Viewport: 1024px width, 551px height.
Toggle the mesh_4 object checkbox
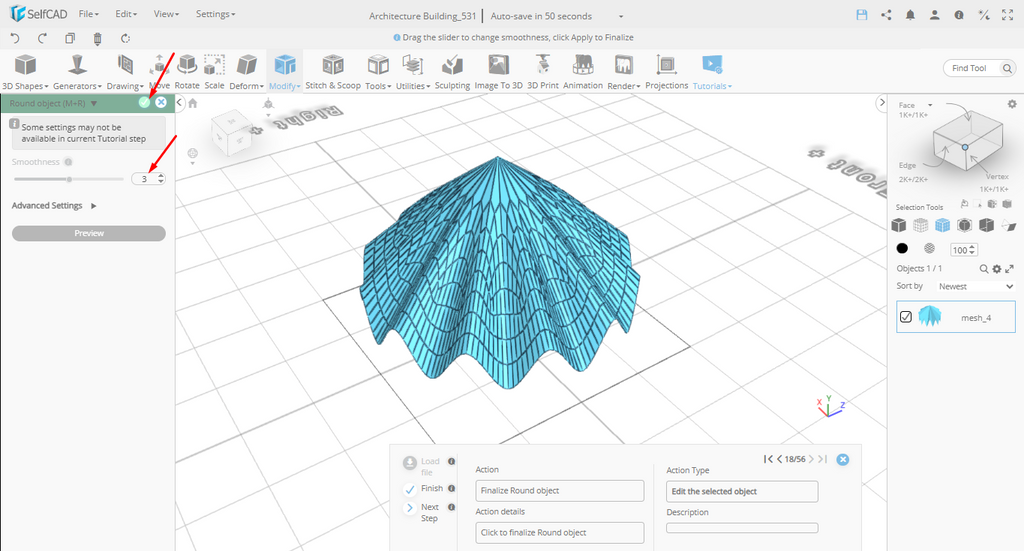tap(906, 317)
